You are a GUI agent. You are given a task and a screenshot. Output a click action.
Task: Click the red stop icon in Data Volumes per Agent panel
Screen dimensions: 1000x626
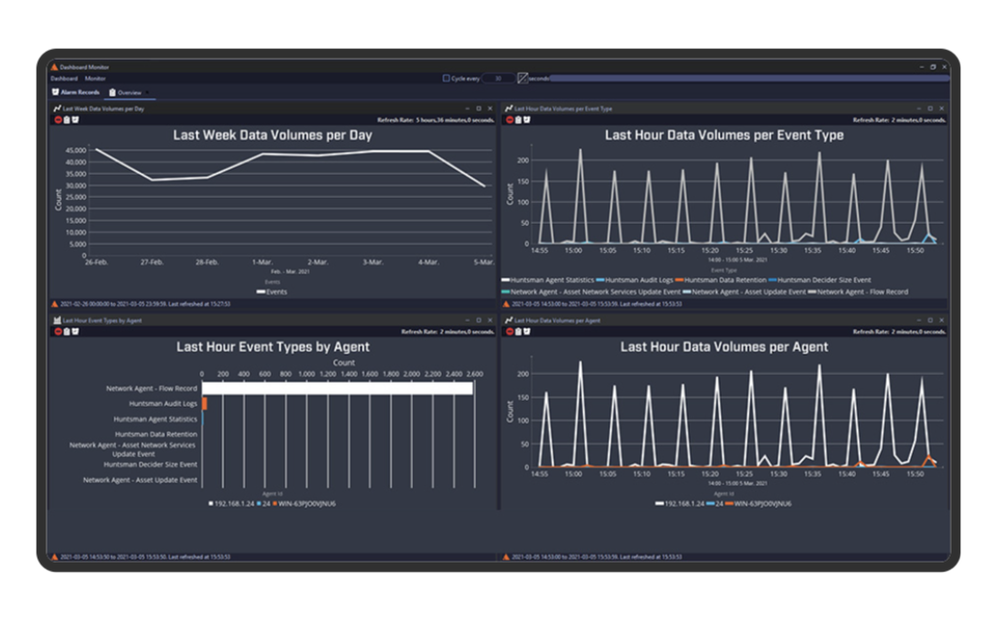click(x=510, y=331)
